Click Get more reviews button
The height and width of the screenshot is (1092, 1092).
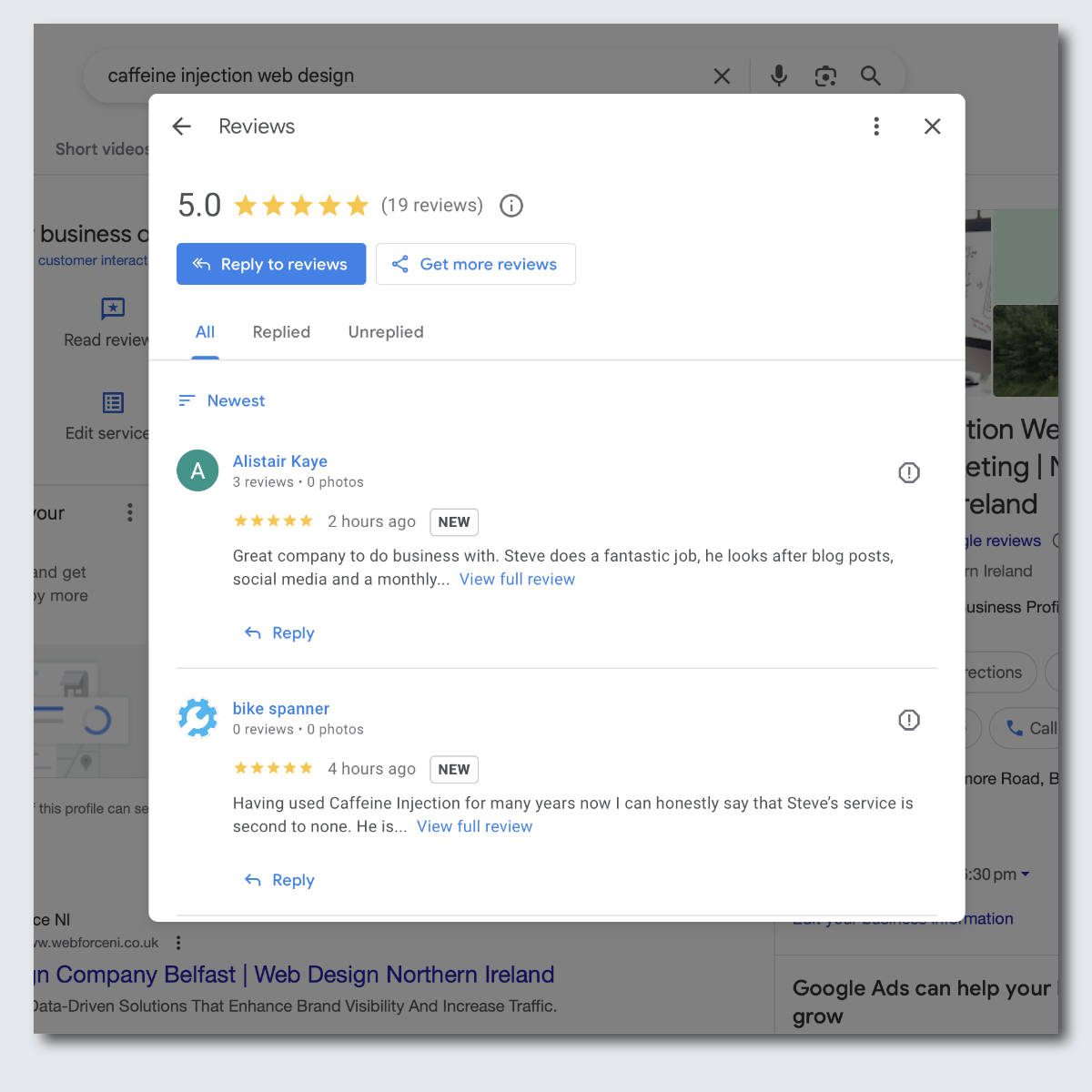tap(476, 264)
